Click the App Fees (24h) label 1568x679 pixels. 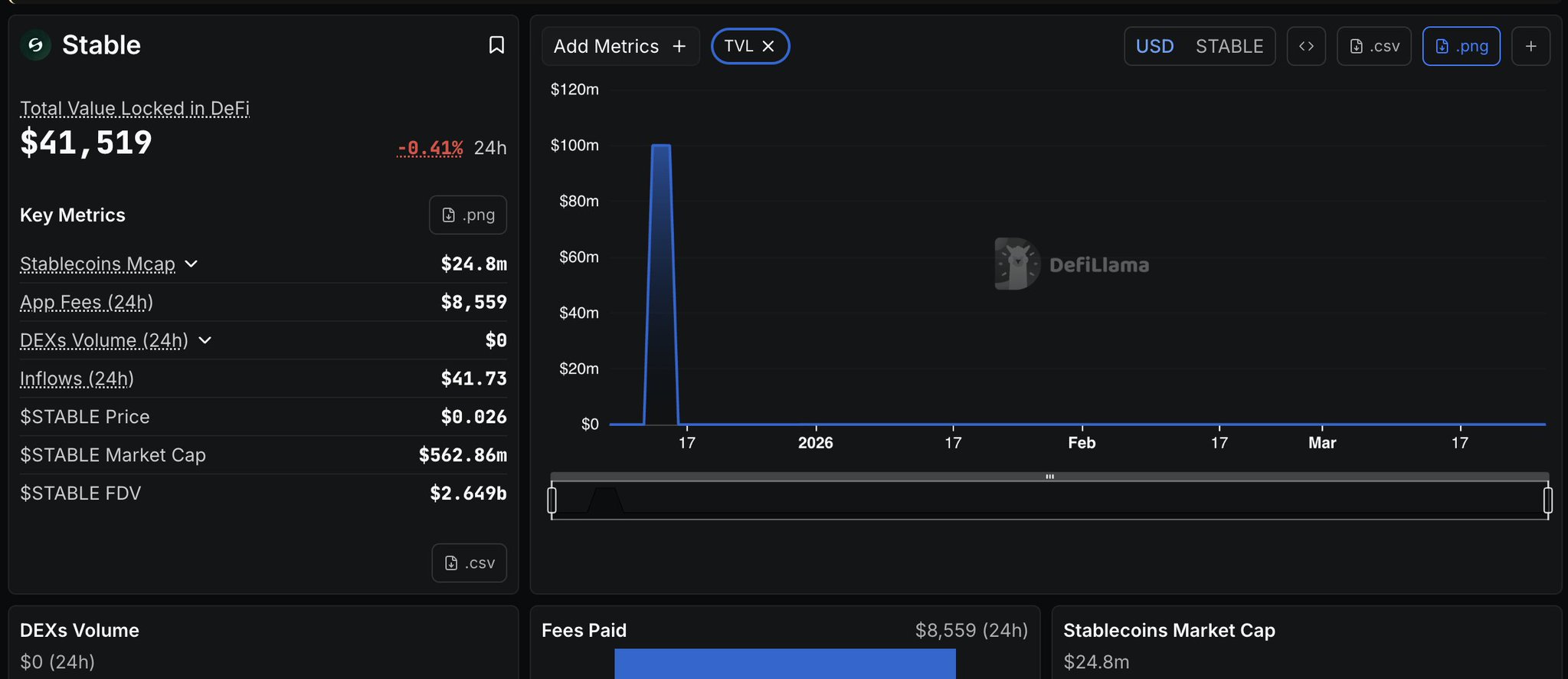(x=87, y=303)
